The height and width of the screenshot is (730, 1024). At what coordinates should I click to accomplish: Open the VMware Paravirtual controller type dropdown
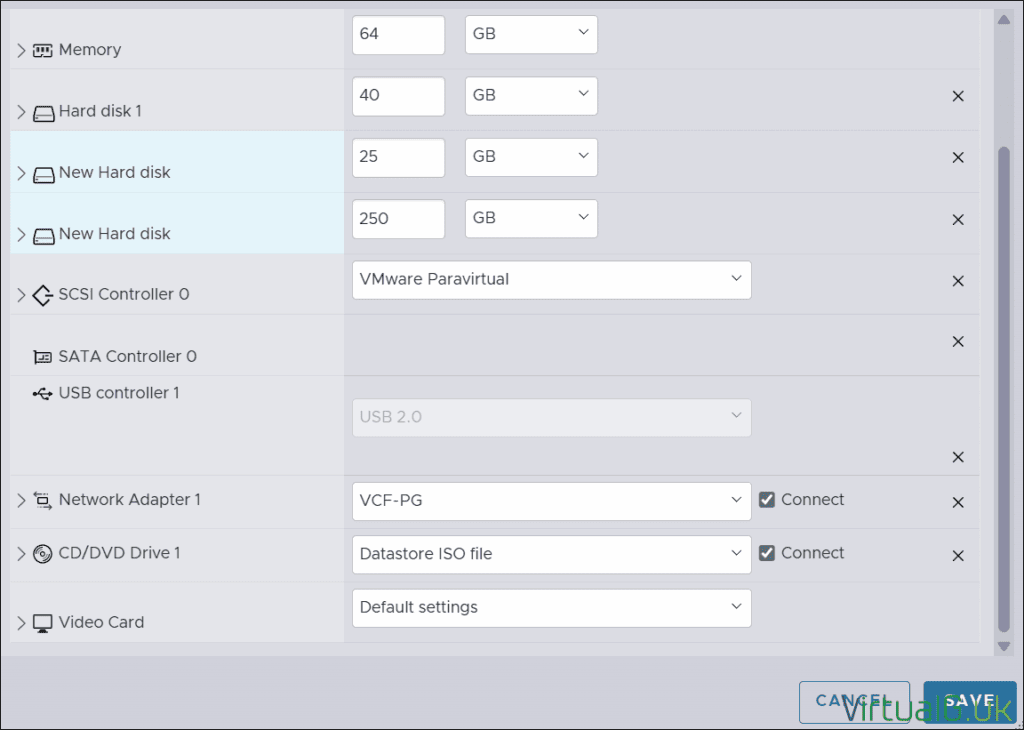(x=551, y=280)
